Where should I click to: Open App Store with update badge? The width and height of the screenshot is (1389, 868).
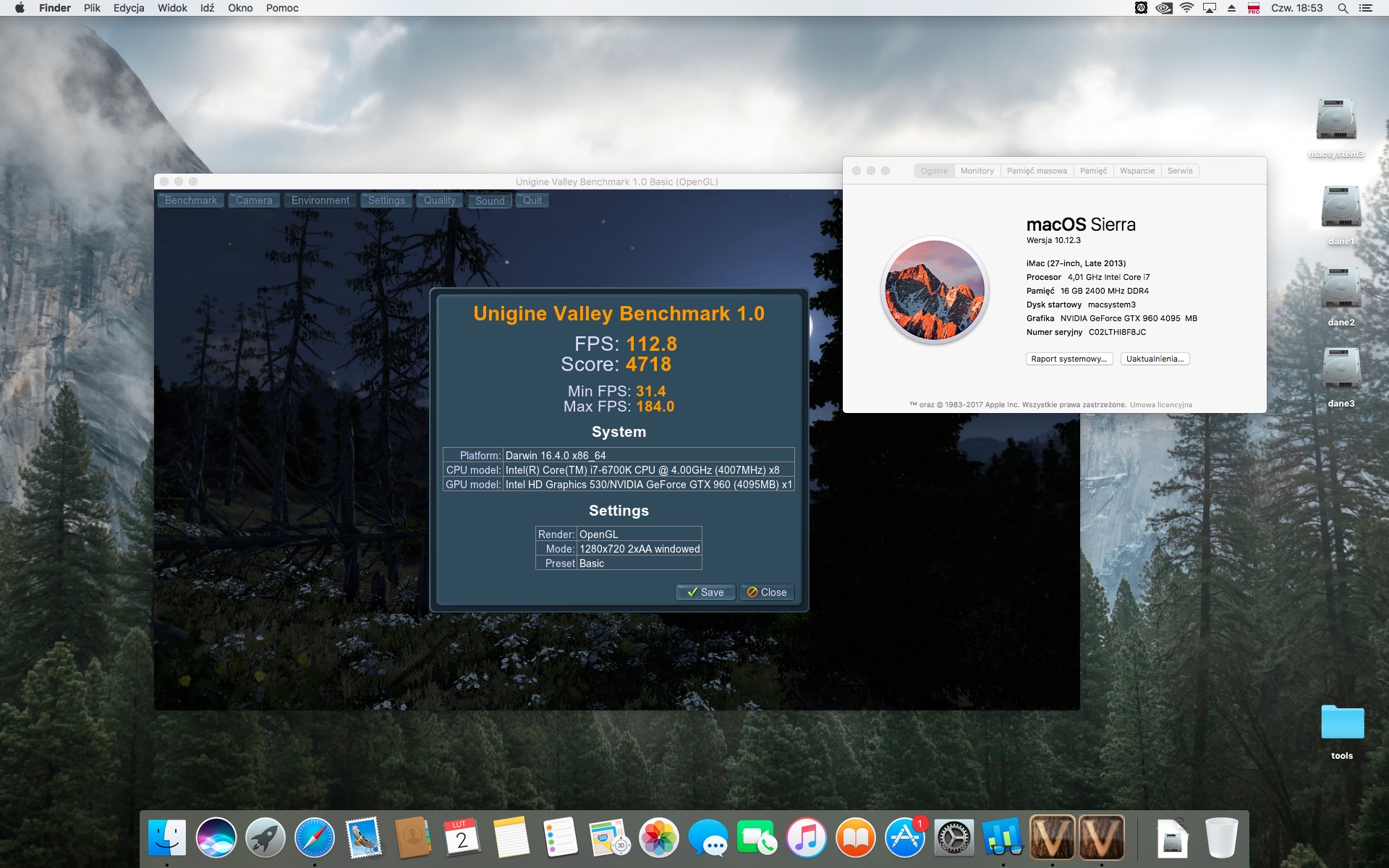(904, 838)
